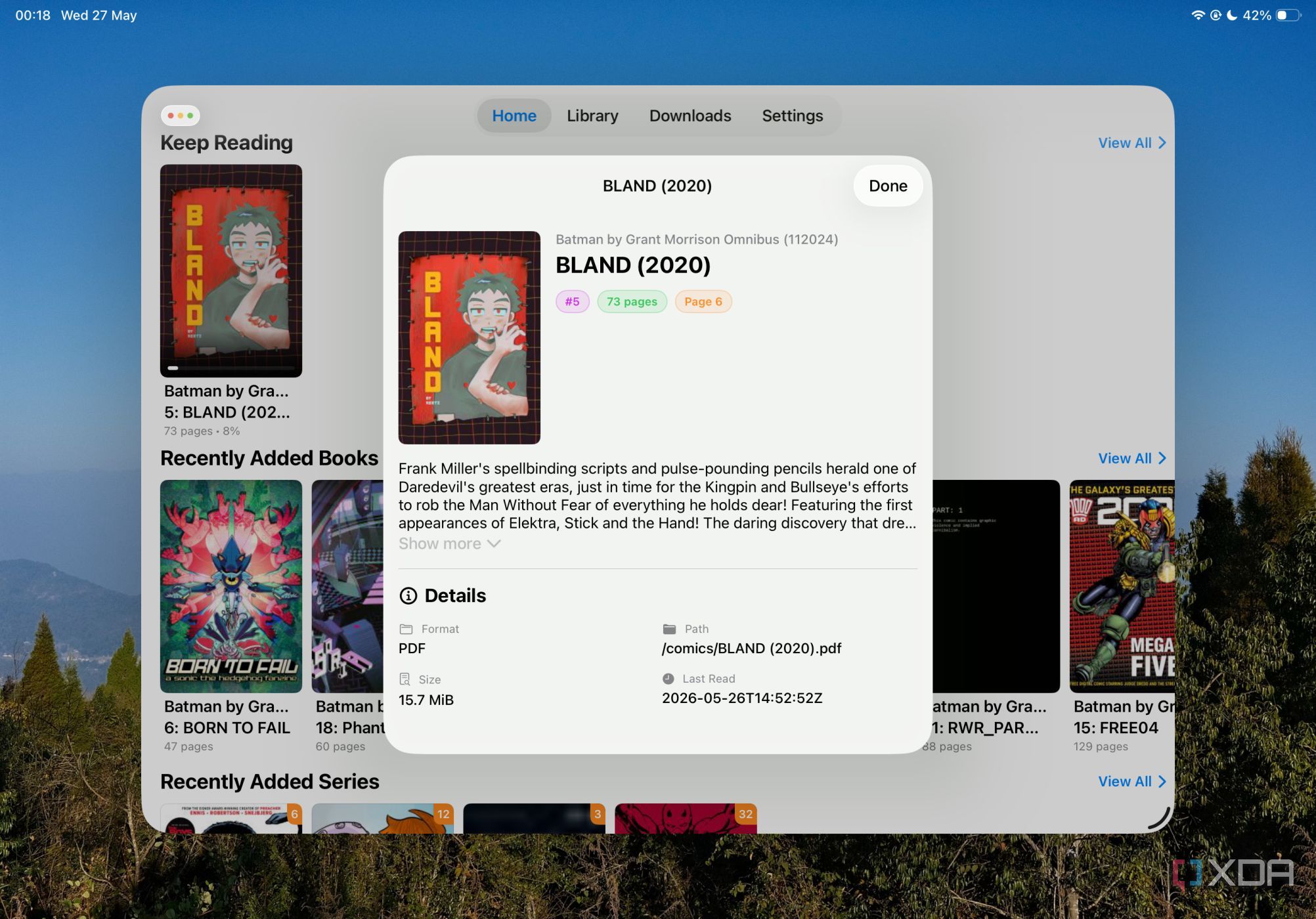1316x919 pixels.
Task: Open BLAND cover under Keep Reading
Action: point(231,270)
